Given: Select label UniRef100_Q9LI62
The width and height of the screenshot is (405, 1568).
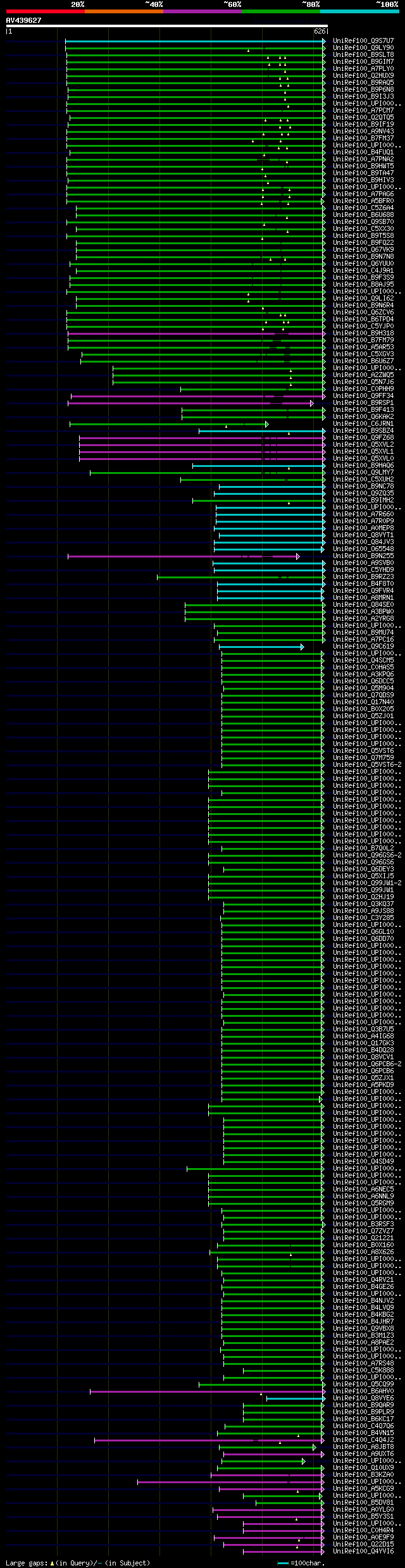Looking at the screenshot, I should 363,299.
